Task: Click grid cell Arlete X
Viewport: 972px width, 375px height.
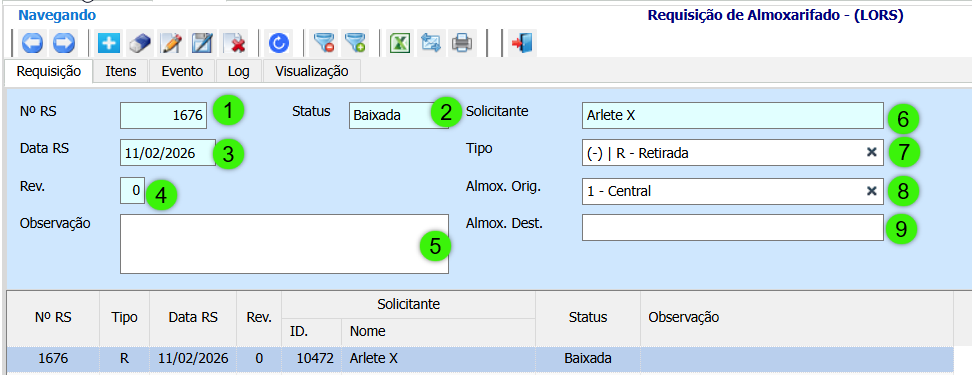Action: [438, 358]
